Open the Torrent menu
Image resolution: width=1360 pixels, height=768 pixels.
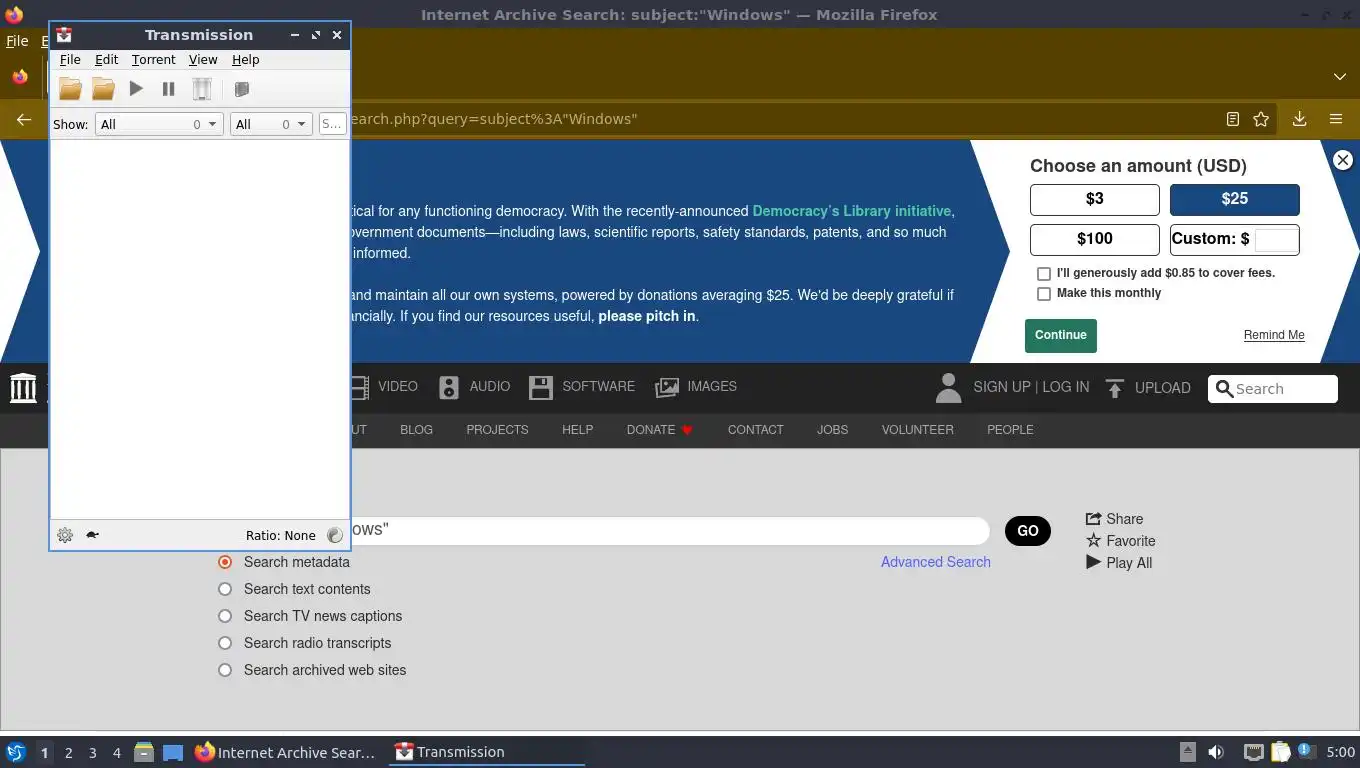pyautogui.click(x=153, y=60)
